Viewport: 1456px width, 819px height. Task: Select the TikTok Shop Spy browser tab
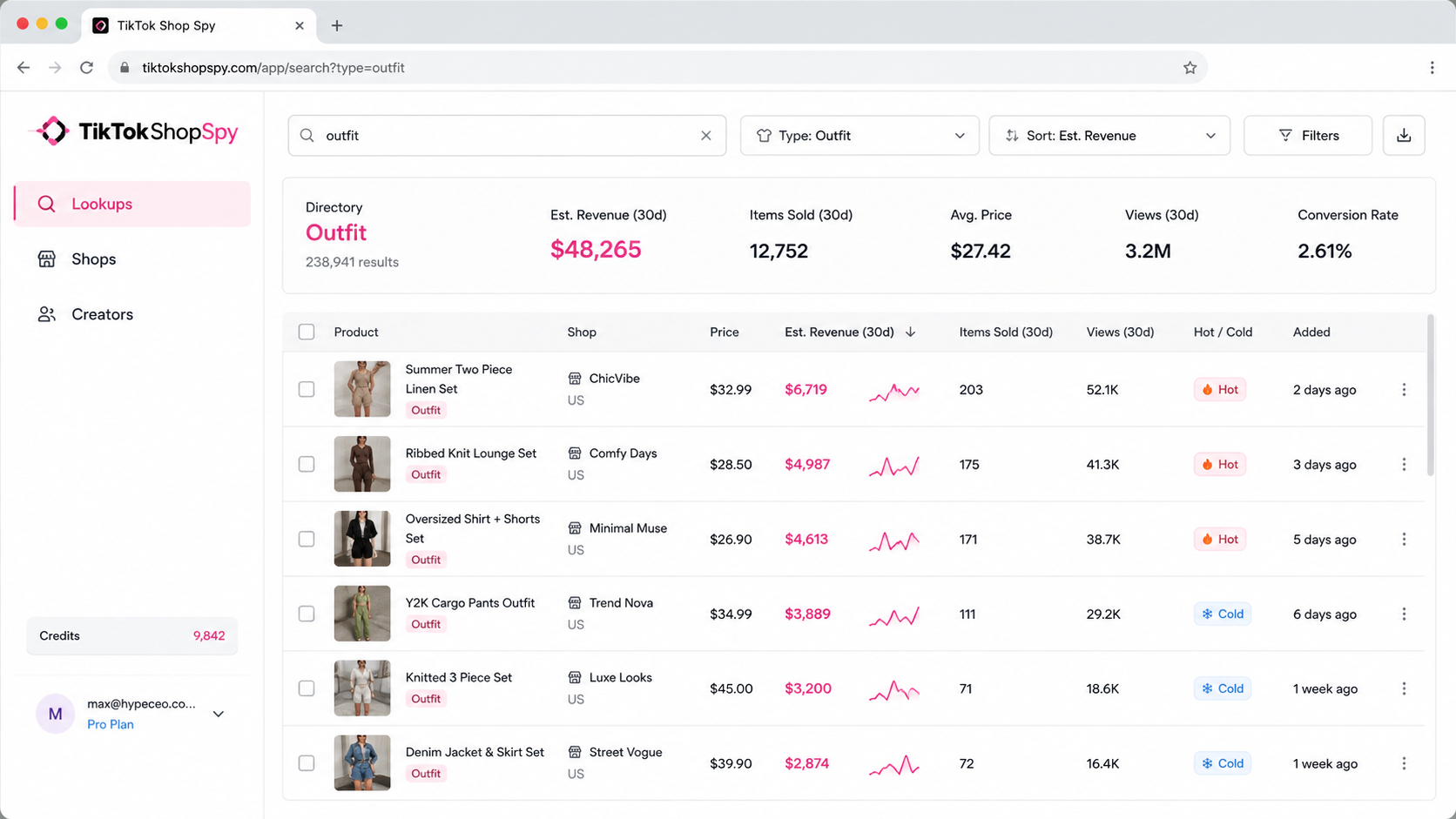point(199,26)
